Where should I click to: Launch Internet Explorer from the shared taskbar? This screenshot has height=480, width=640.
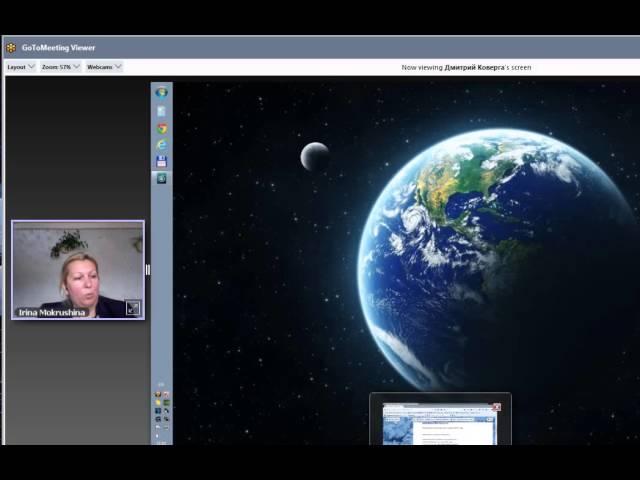tap(161, 144)
